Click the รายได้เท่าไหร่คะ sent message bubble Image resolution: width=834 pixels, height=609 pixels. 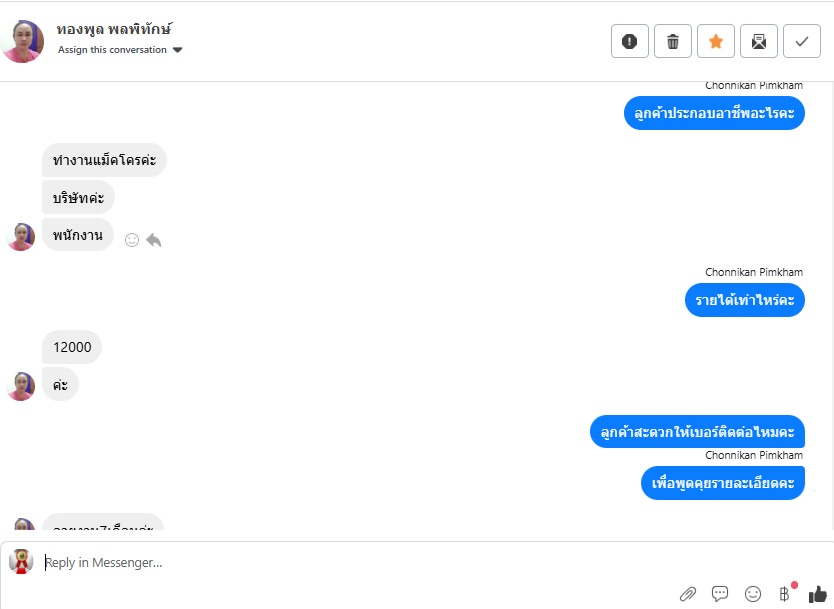pos(745,300)
